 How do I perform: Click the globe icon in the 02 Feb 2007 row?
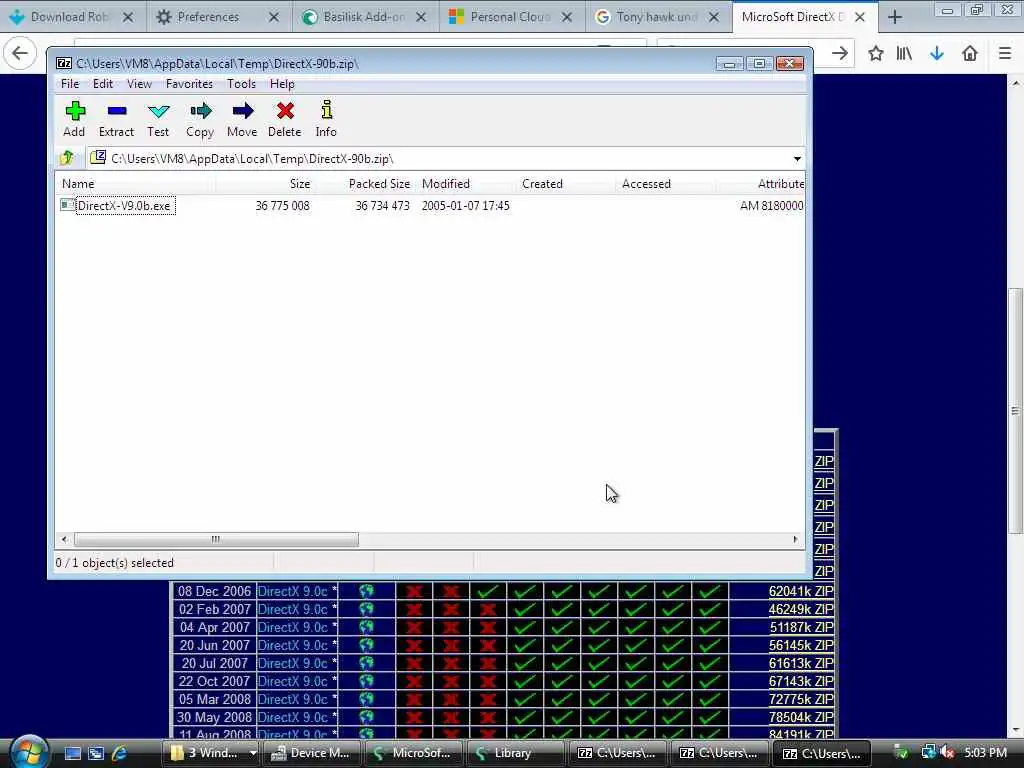366,609
